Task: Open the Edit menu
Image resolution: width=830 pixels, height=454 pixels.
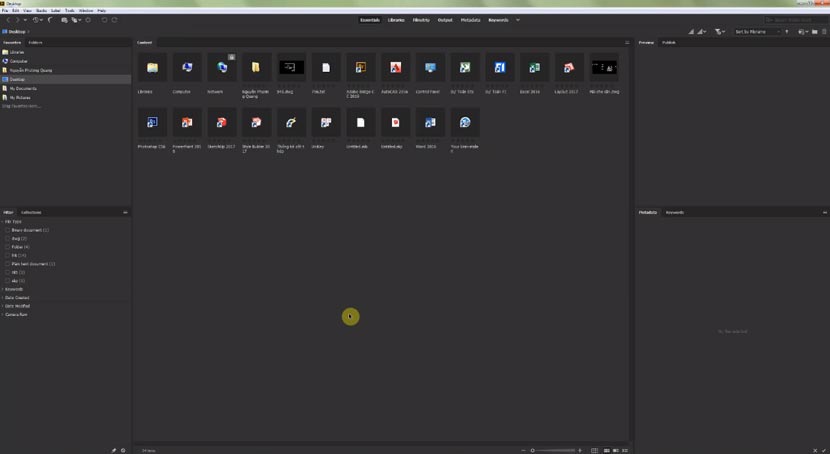Action: [x=15, y=11]
